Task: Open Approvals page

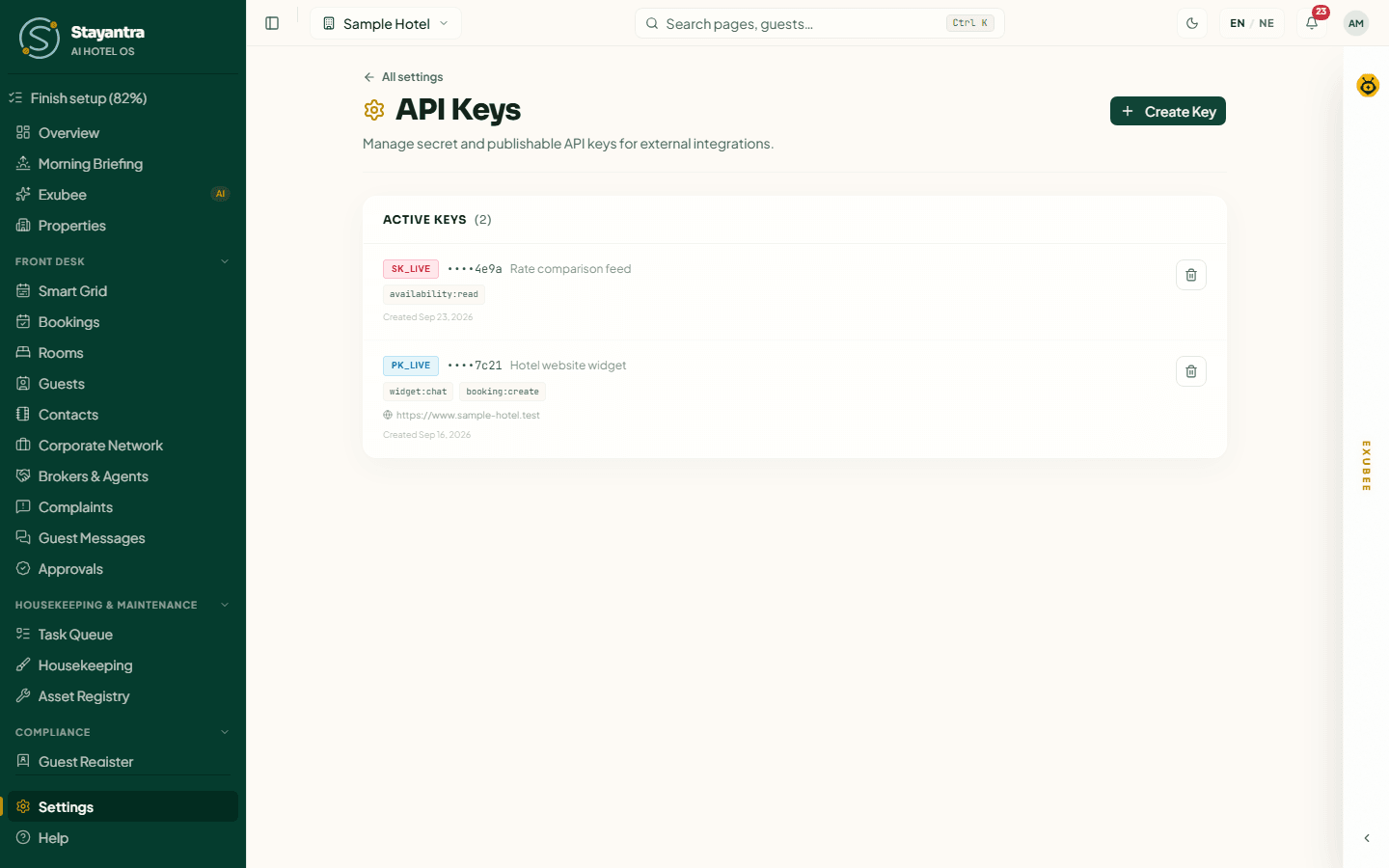Action: coord(123,569)
